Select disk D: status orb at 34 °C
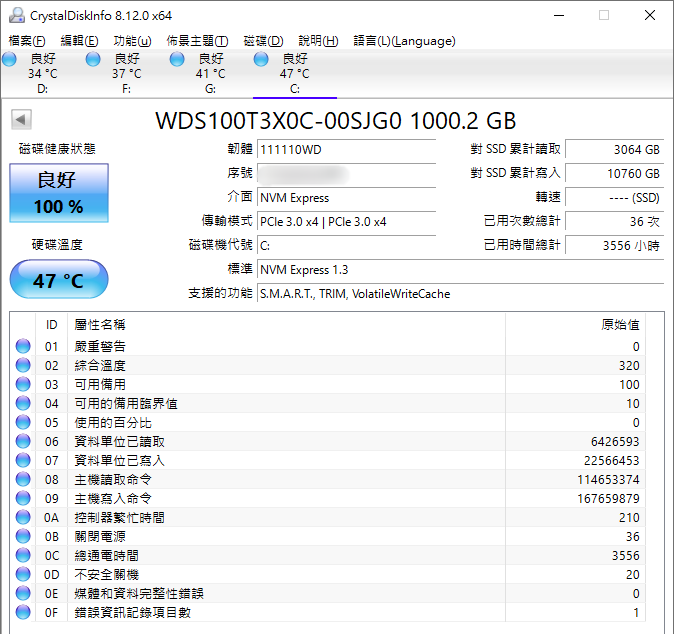This screenshot has width=674, height=634. (9, 59)
